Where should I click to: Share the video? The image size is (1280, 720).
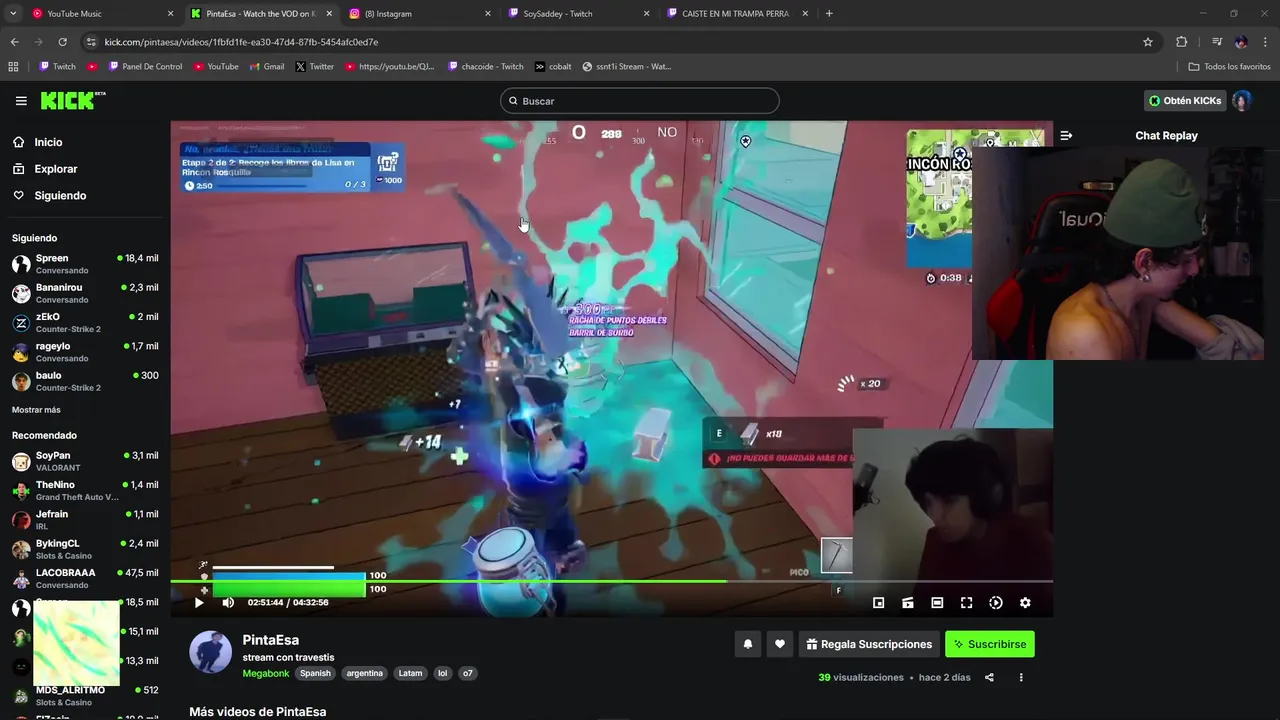(x=989, y=678)
